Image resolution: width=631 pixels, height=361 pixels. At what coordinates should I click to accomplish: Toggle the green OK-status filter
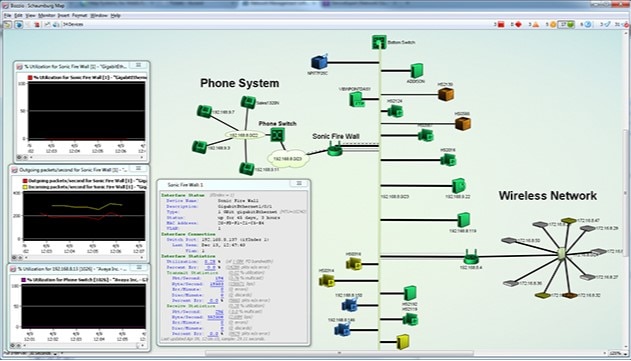point(570,25)
